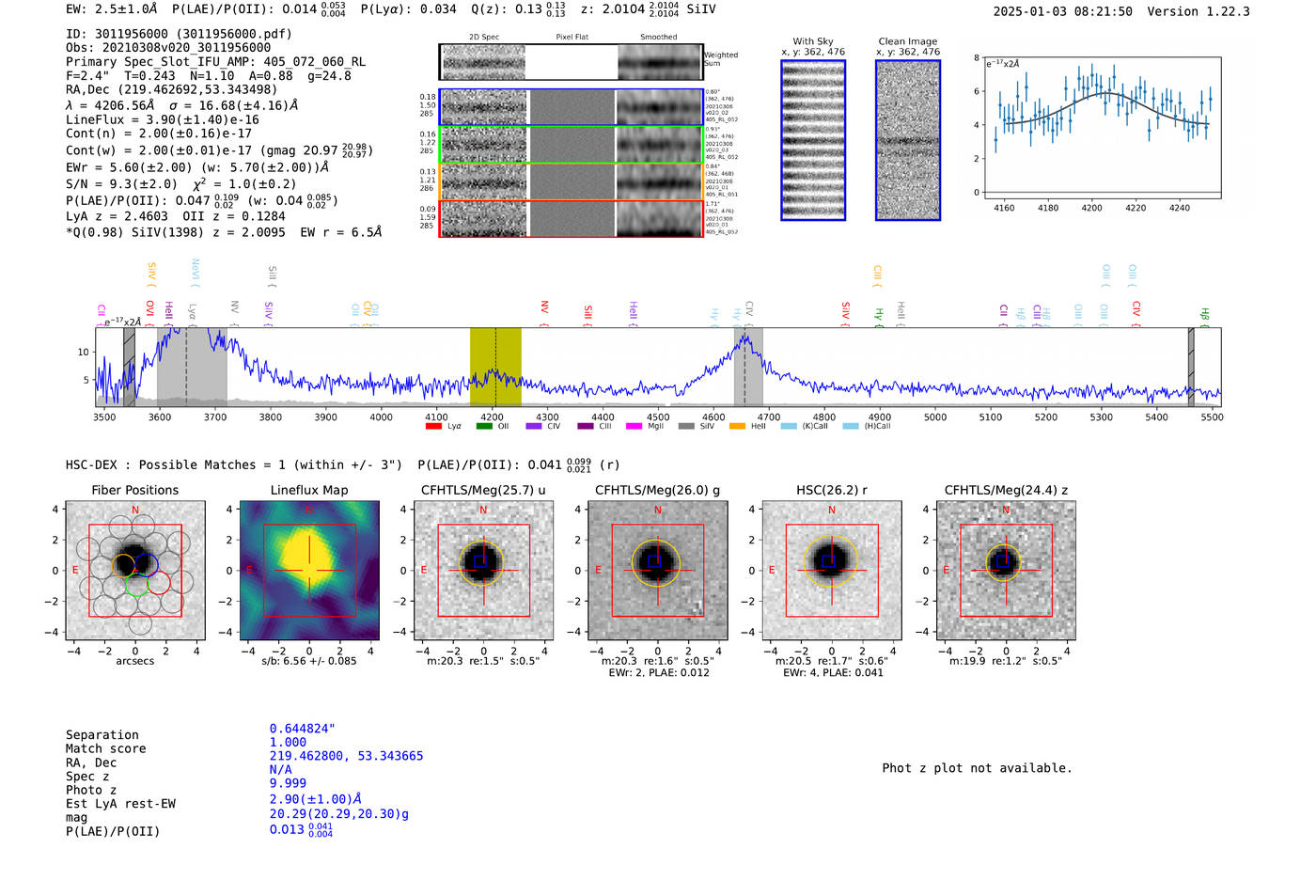
Task: Click the hatched region near 5460
Action: coord(1191,367)
